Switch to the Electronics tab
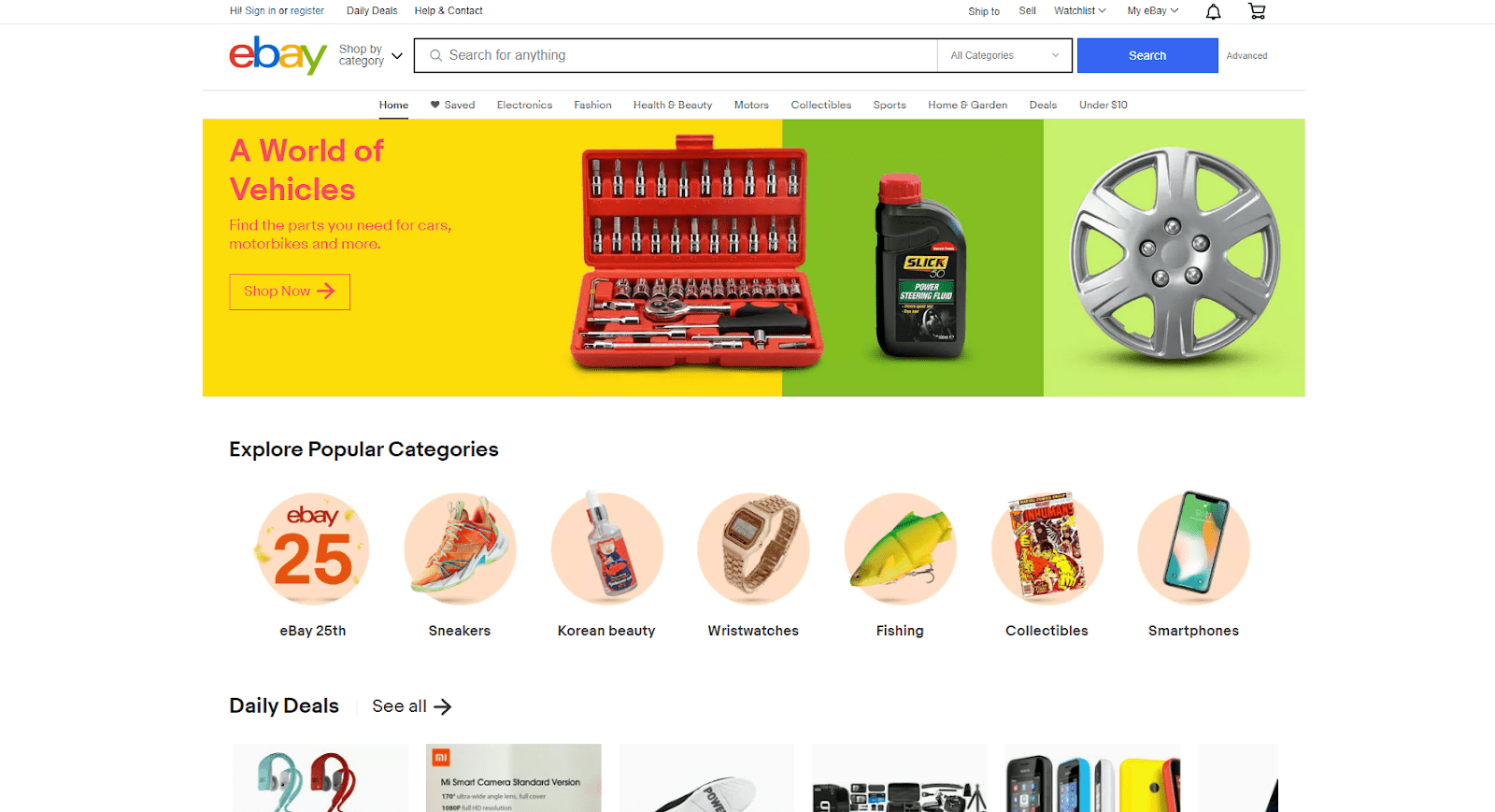This screenshot has width=1495, height=812. pos(524,105)
